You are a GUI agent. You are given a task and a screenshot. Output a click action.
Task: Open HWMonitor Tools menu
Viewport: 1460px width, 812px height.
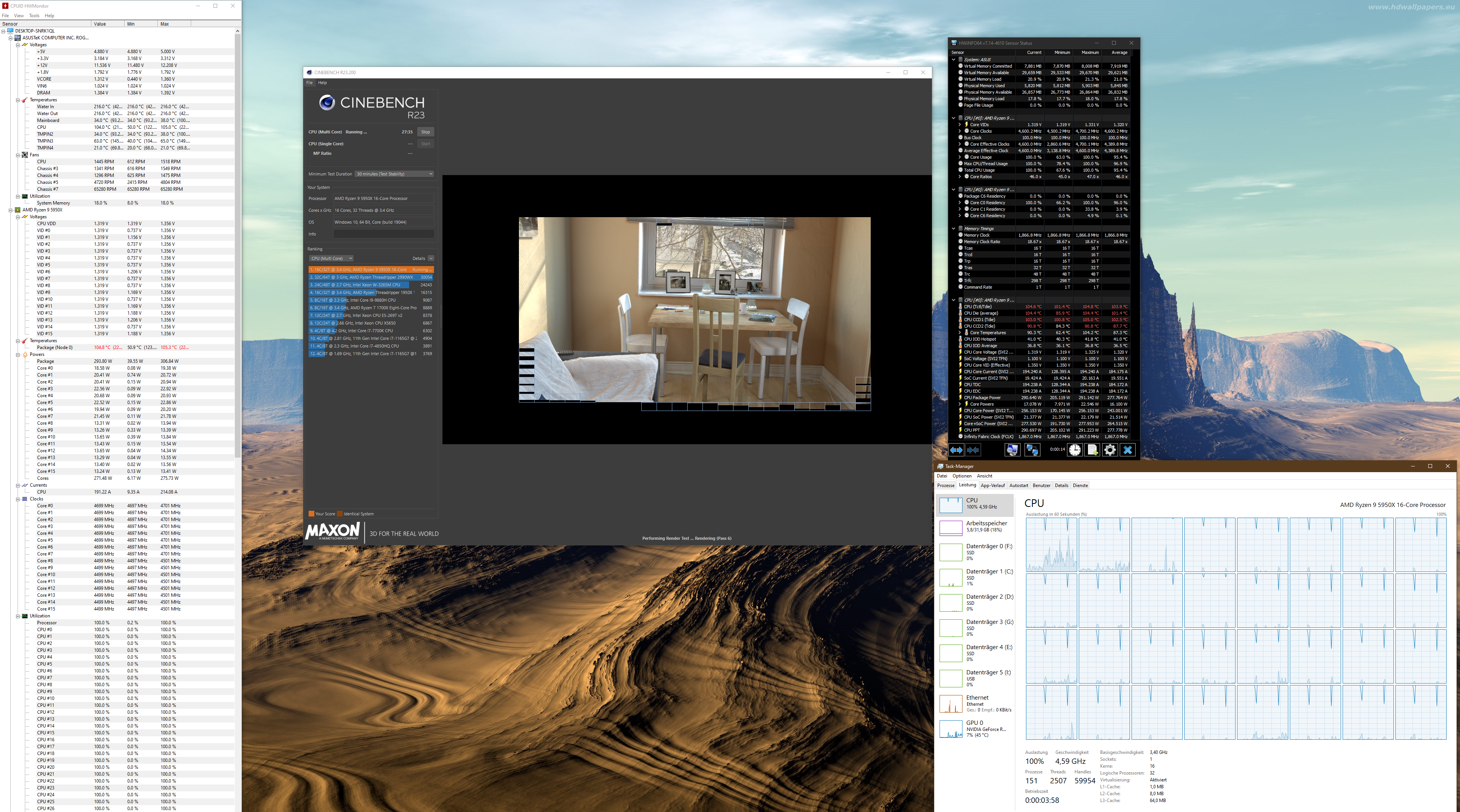(34, 15)
